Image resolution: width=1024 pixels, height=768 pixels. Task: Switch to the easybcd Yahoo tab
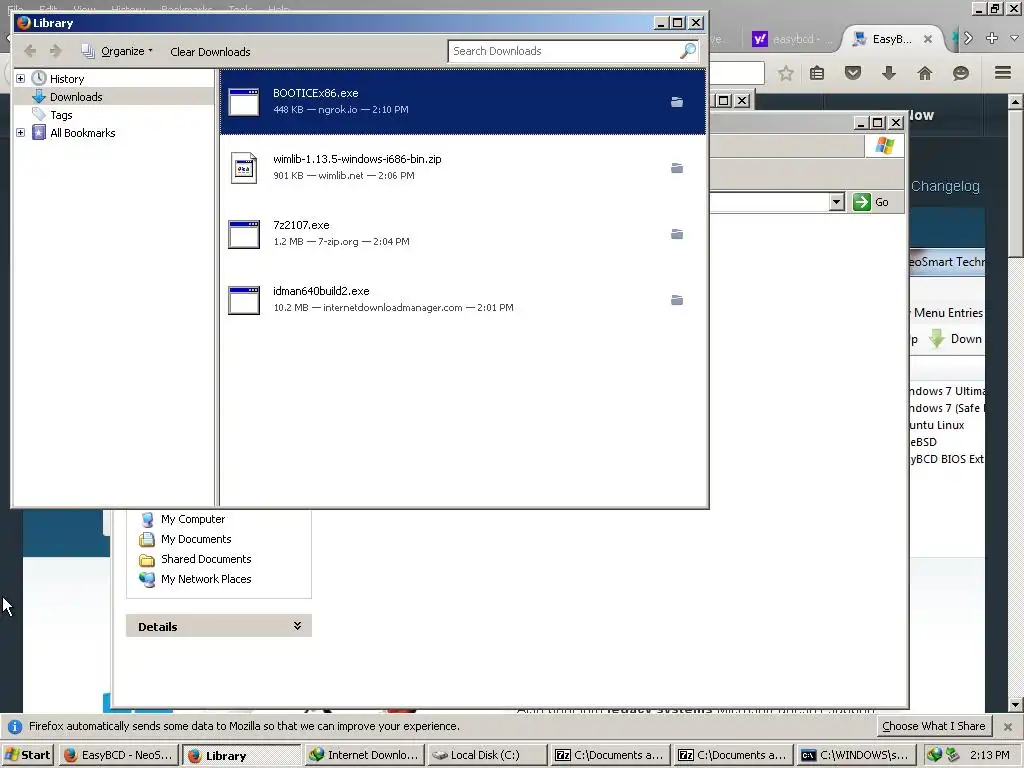(x=793, y=39)
